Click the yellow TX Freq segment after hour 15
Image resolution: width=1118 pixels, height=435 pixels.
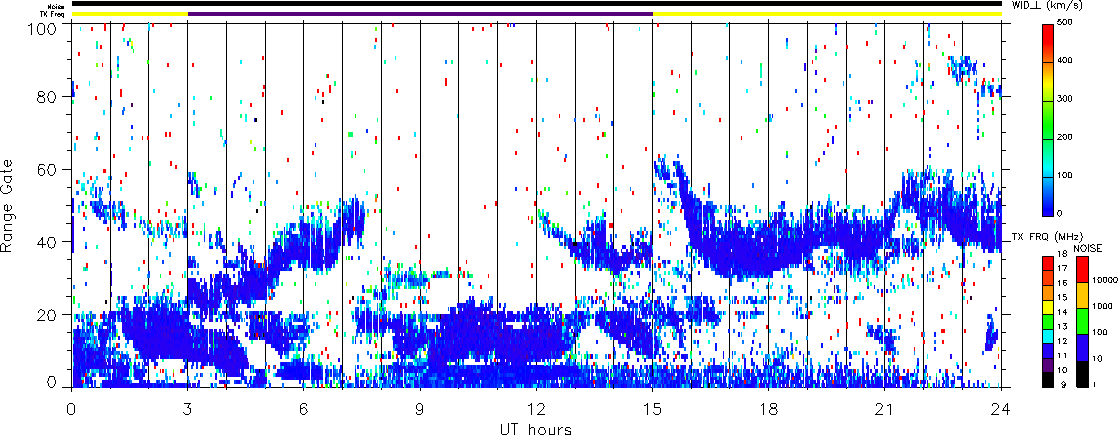point(828,14)
